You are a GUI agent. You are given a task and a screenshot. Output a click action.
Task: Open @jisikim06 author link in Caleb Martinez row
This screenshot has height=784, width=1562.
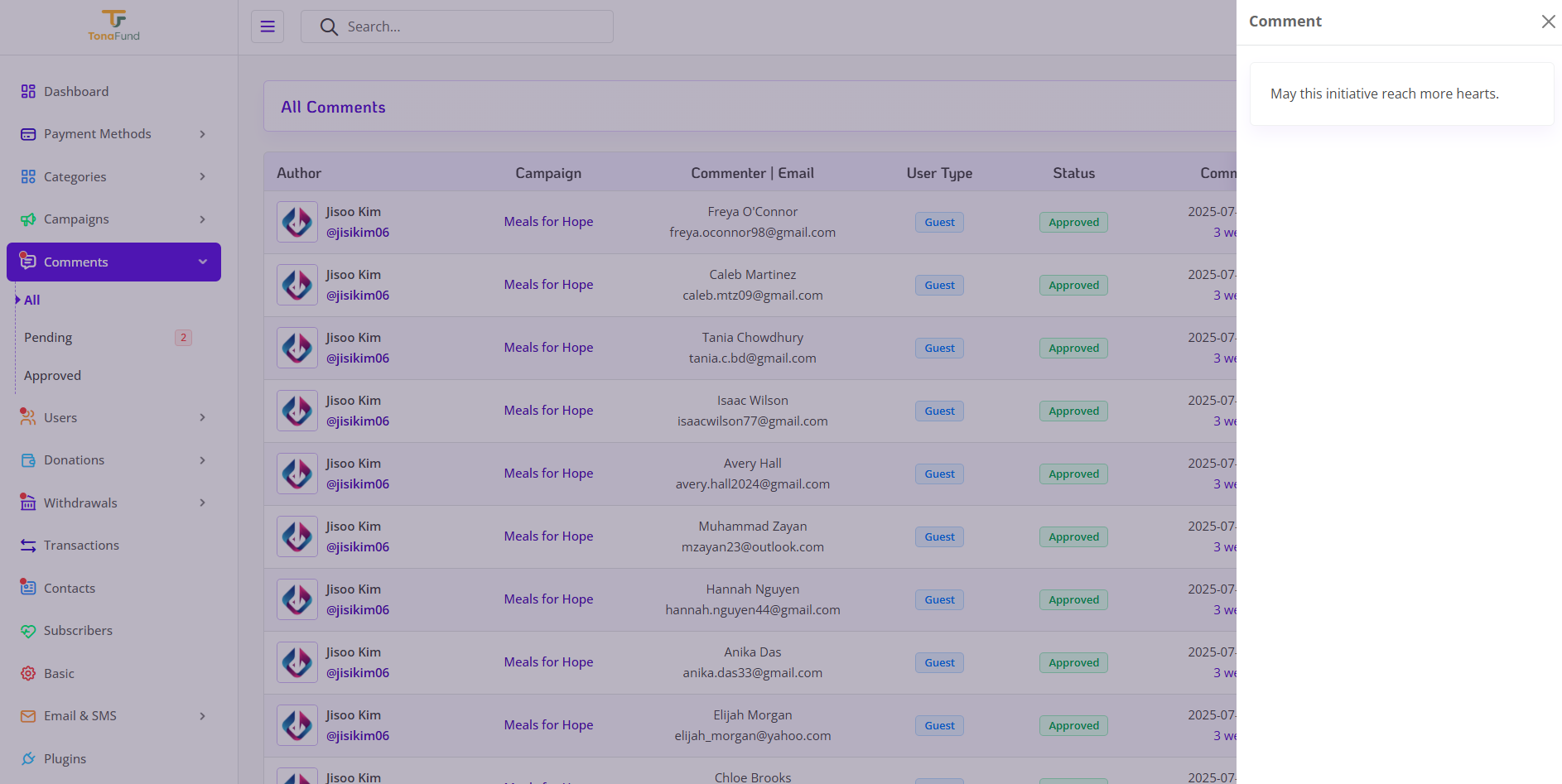(358, 296)
